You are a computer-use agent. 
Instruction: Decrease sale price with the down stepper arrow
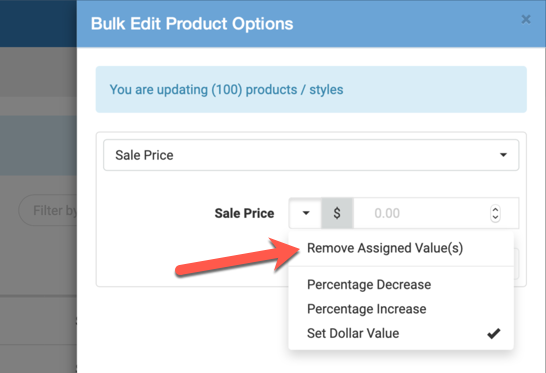click(495, 217)
